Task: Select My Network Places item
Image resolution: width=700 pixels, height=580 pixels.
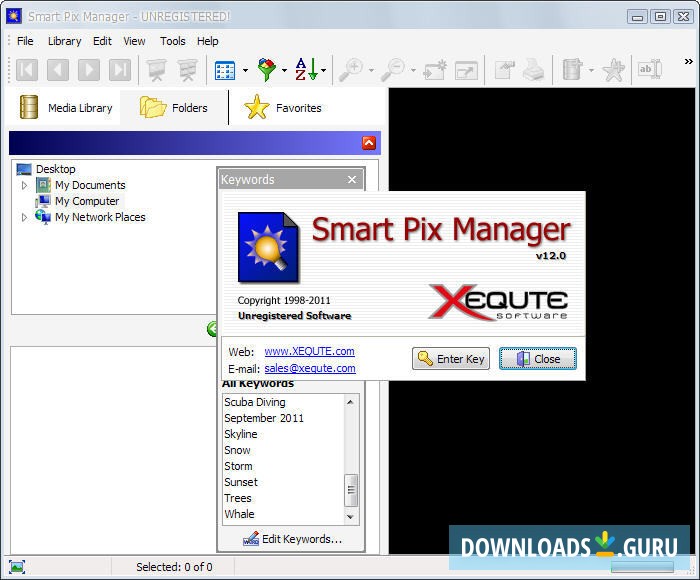Action: (100, 217)
